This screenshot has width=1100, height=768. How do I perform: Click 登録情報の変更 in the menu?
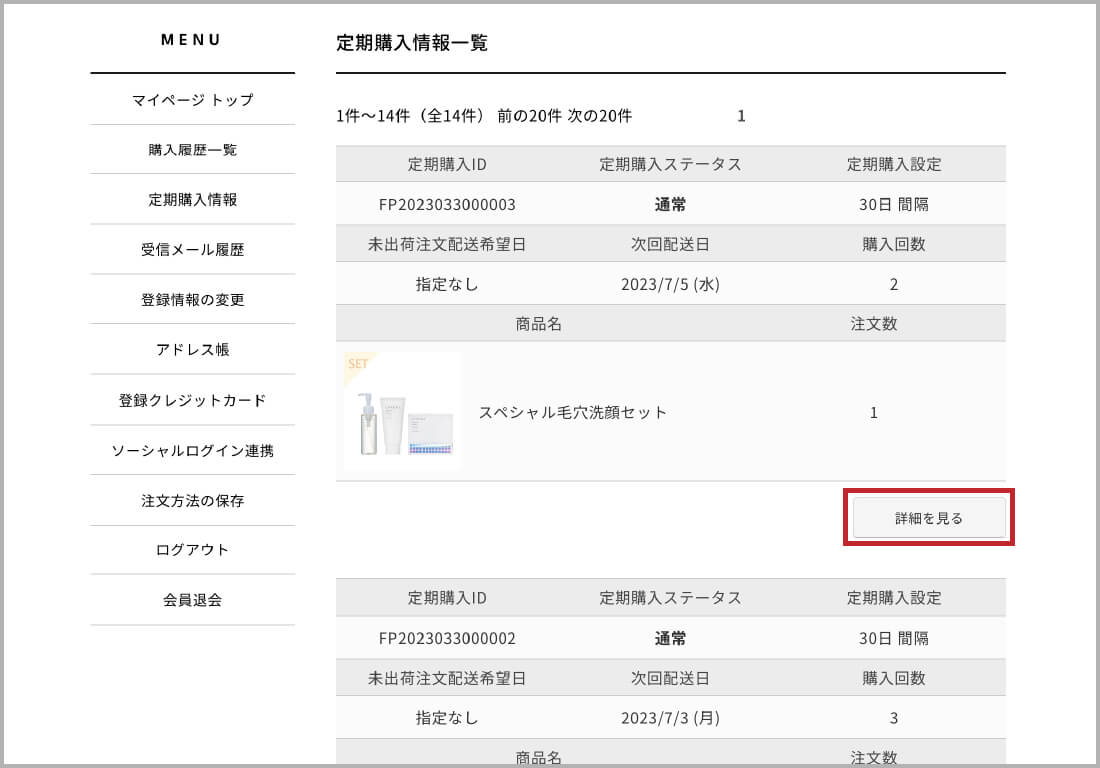point(192,300)
